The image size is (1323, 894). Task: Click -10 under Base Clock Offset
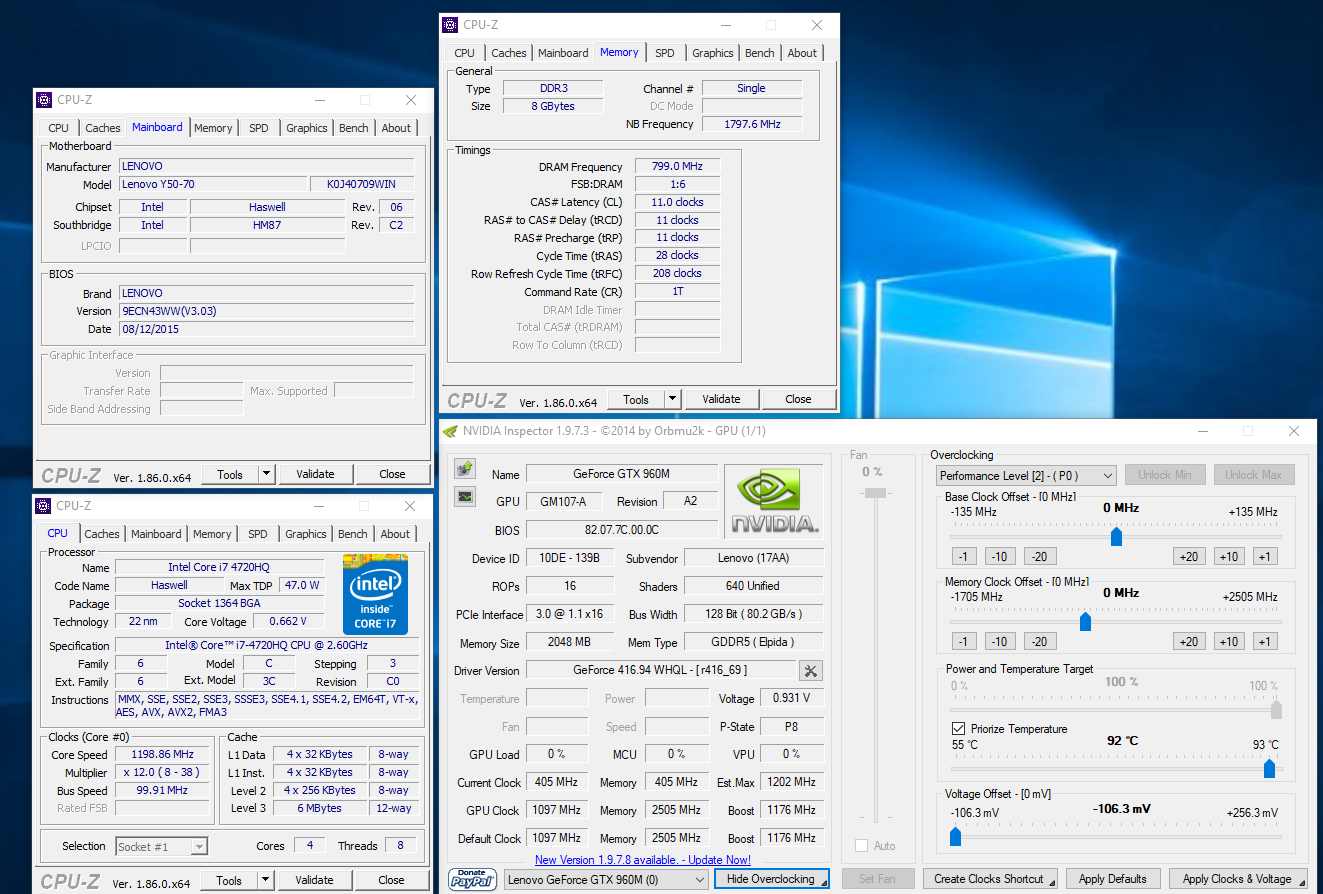coord(999,557)
